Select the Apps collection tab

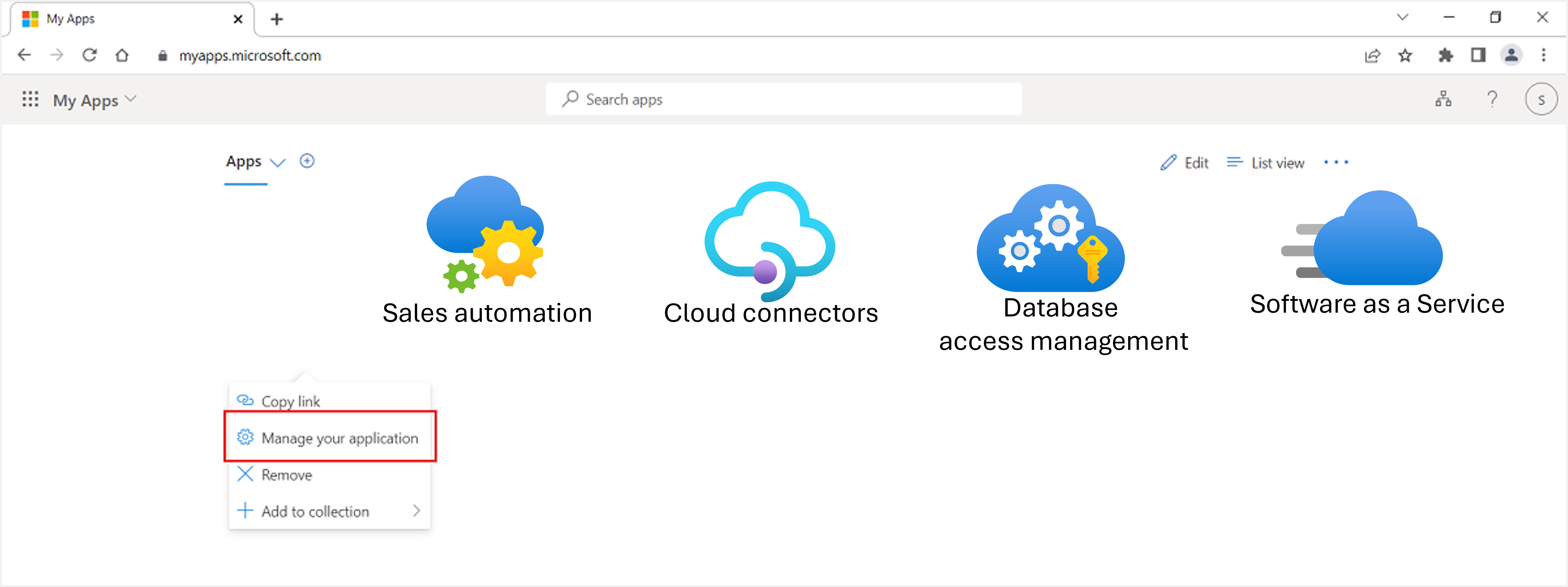243,162
